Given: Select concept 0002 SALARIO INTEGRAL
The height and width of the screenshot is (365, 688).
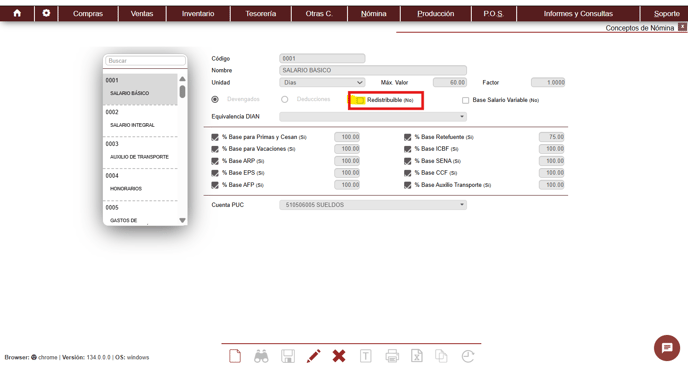Looking at the screenshot, I should coord(140,121).
